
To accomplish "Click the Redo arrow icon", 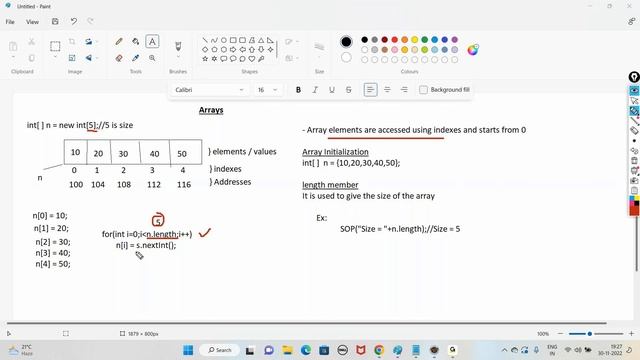I will pyautogui.click(x=90, y=22).
